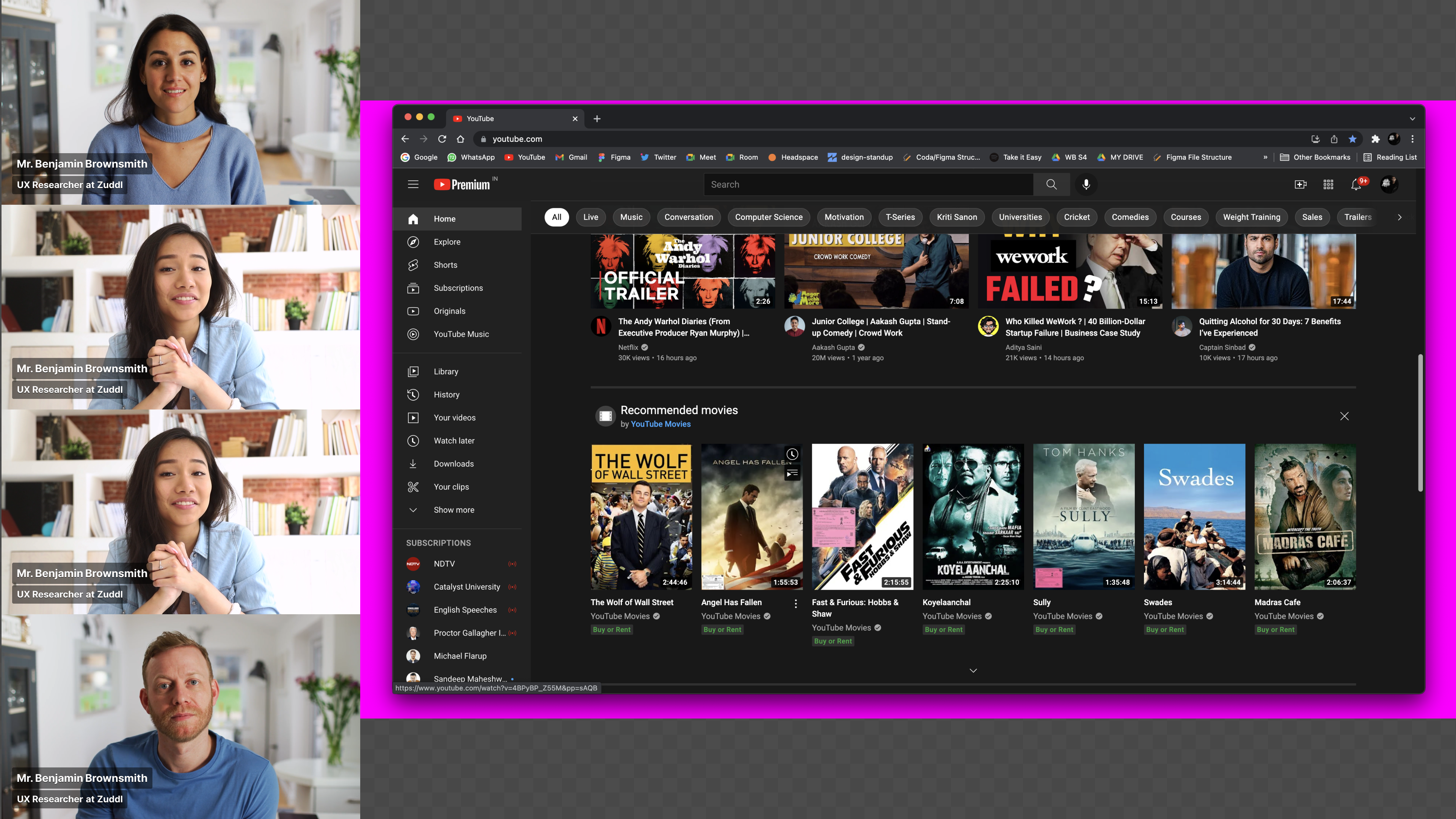The image size is (1456, 819).
Task: Select the Computer Science filter chip
Action: coord(768,217)
